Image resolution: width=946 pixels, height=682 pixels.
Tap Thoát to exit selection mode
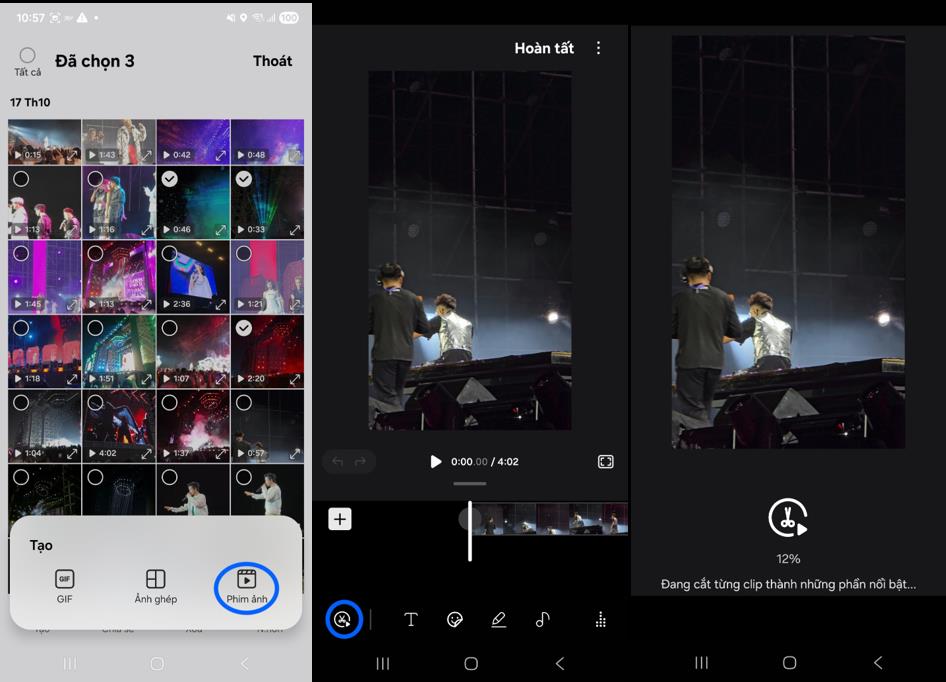tap(272, 61)
